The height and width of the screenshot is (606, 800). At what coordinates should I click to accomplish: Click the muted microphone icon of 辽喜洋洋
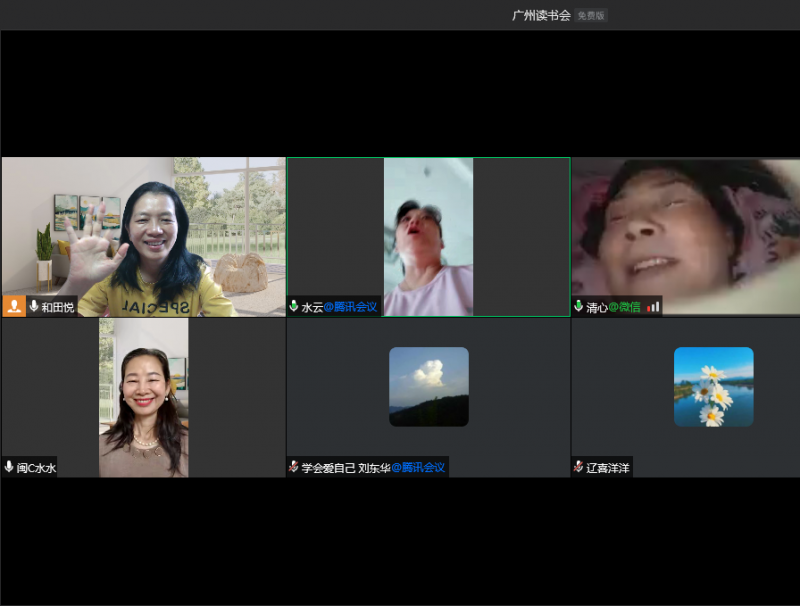[x=579, y=467]
